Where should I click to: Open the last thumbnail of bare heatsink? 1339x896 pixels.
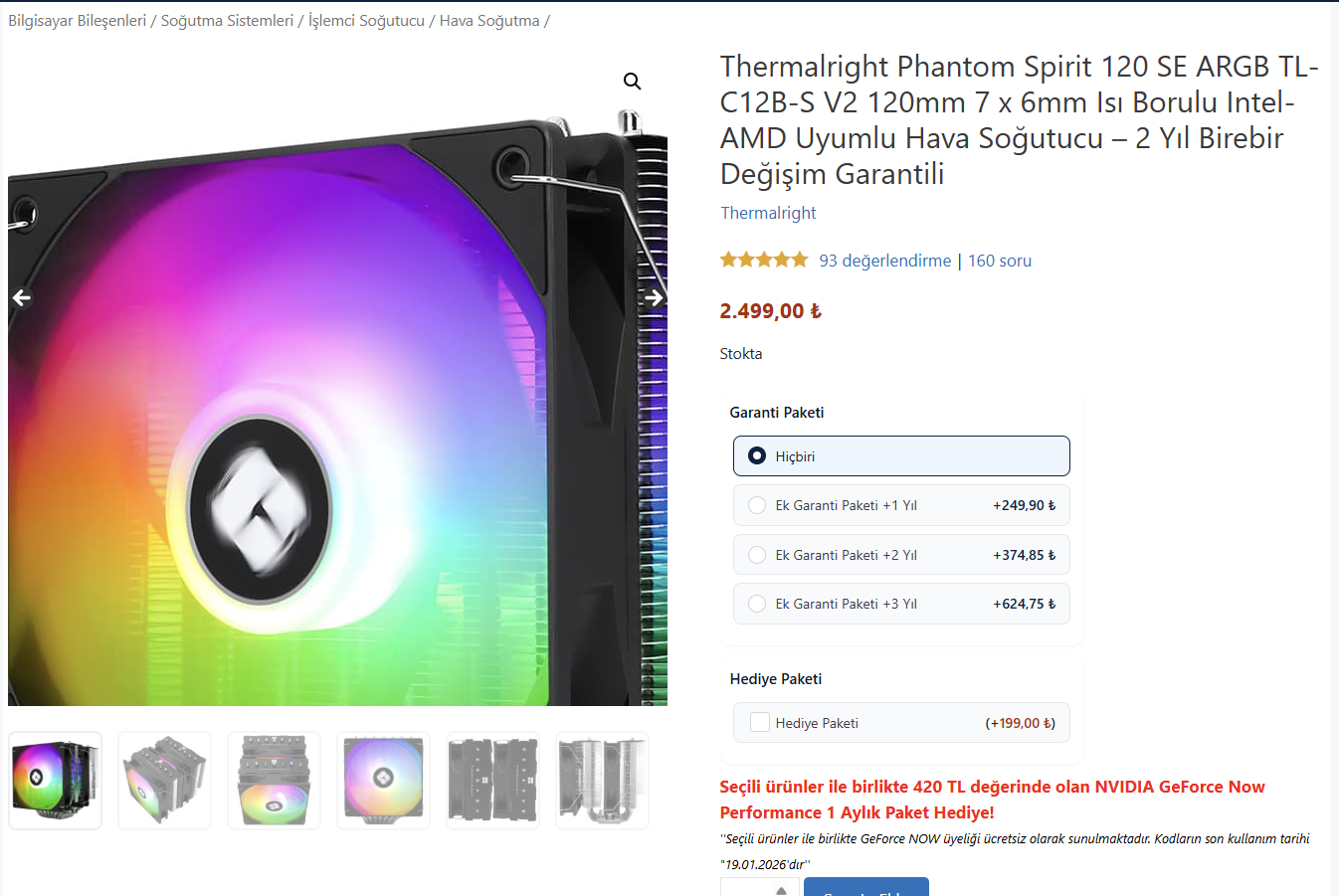pyautogui.click(x=603, y=781)
